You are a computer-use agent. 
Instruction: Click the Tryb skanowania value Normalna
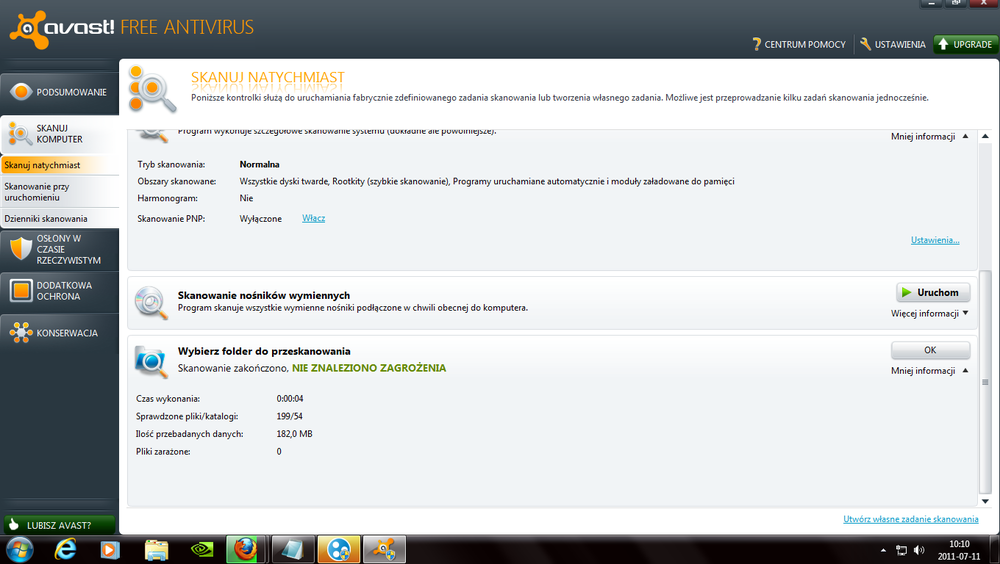click(x=259, y=165)
